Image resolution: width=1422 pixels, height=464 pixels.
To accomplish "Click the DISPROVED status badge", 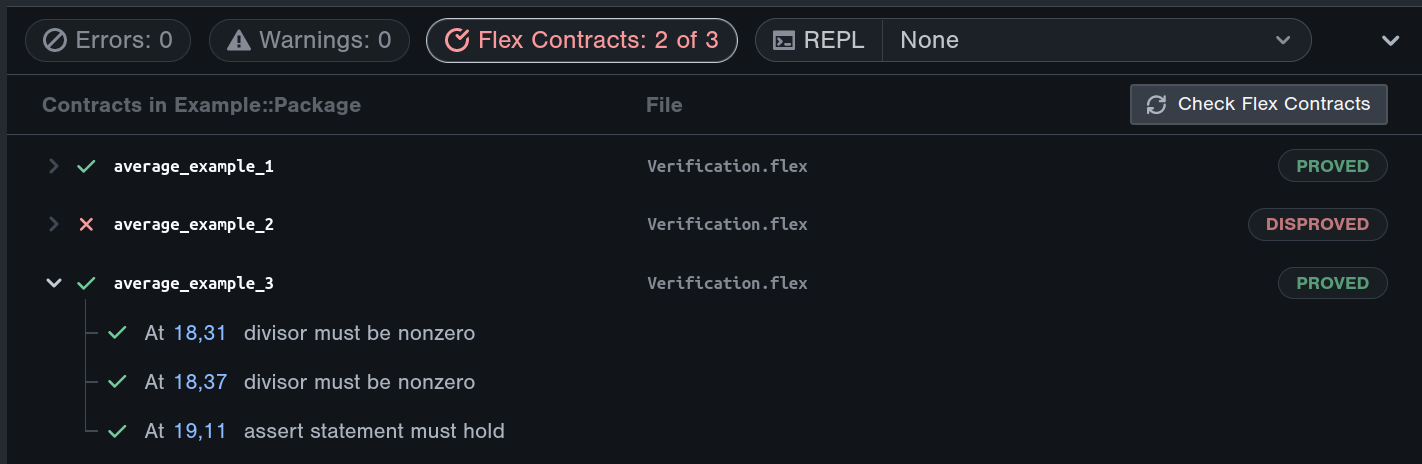I will [x=1317, y=225].
